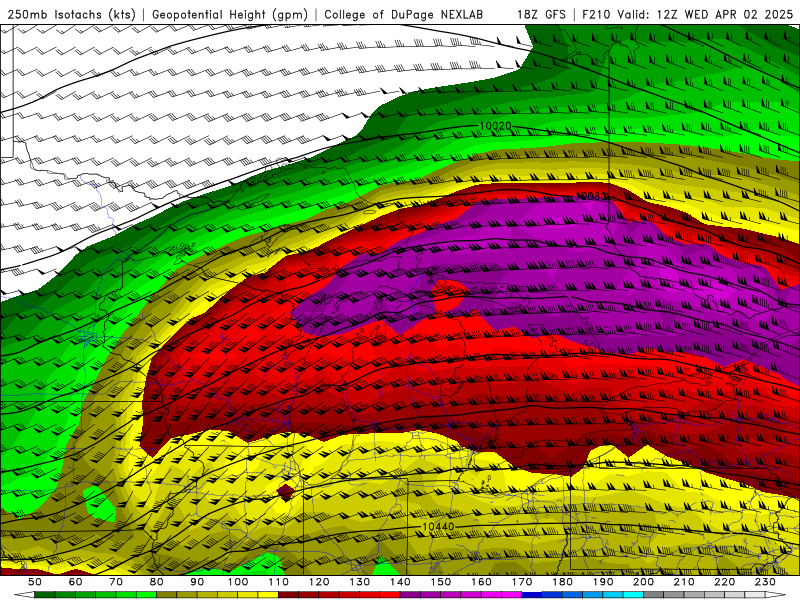Select the 120 scale number
This screenshot has height=600, width=800.
319,582
